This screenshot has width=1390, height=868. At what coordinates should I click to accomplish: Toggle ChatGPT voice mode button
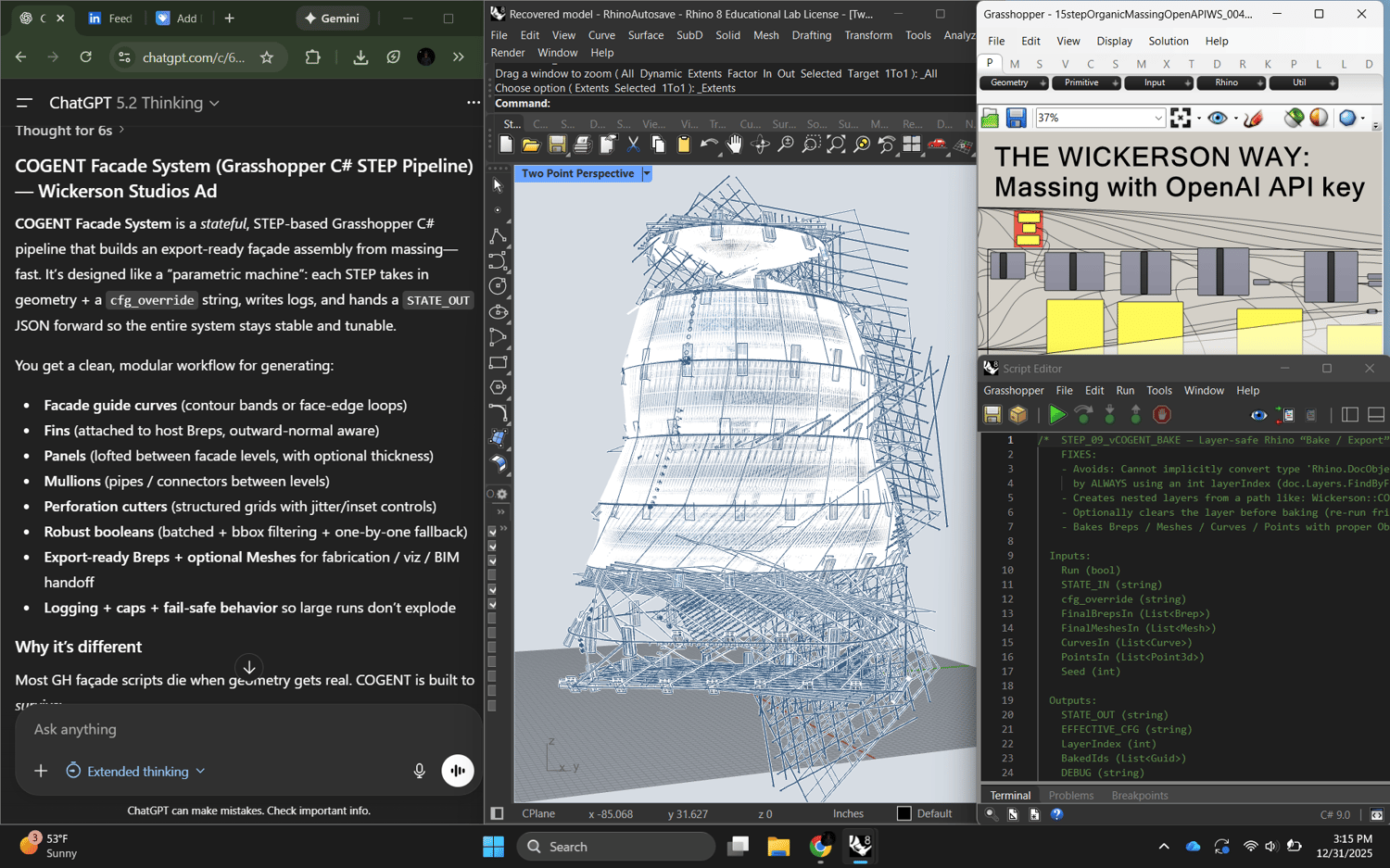(x=458, y=771)
